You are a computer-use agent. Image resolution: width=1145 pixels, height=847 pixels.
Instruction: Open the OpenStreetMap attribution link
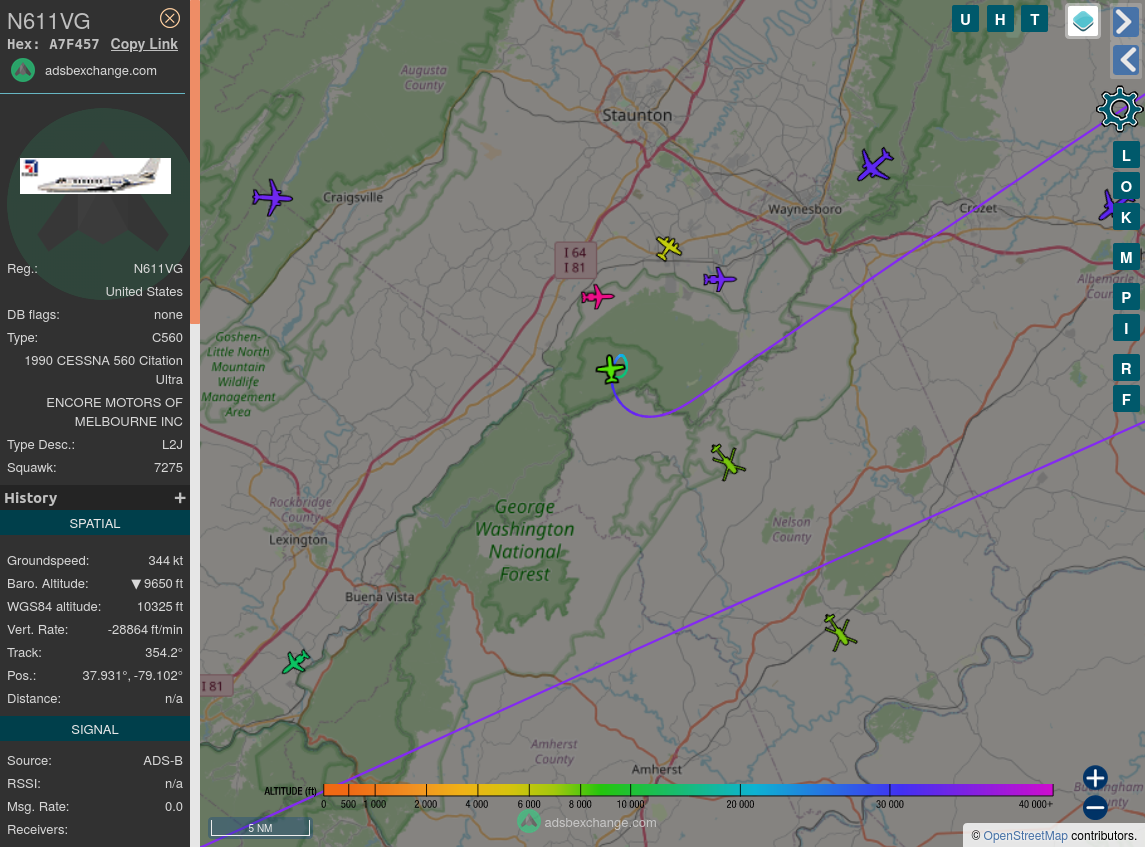[x=1025, y=836]
